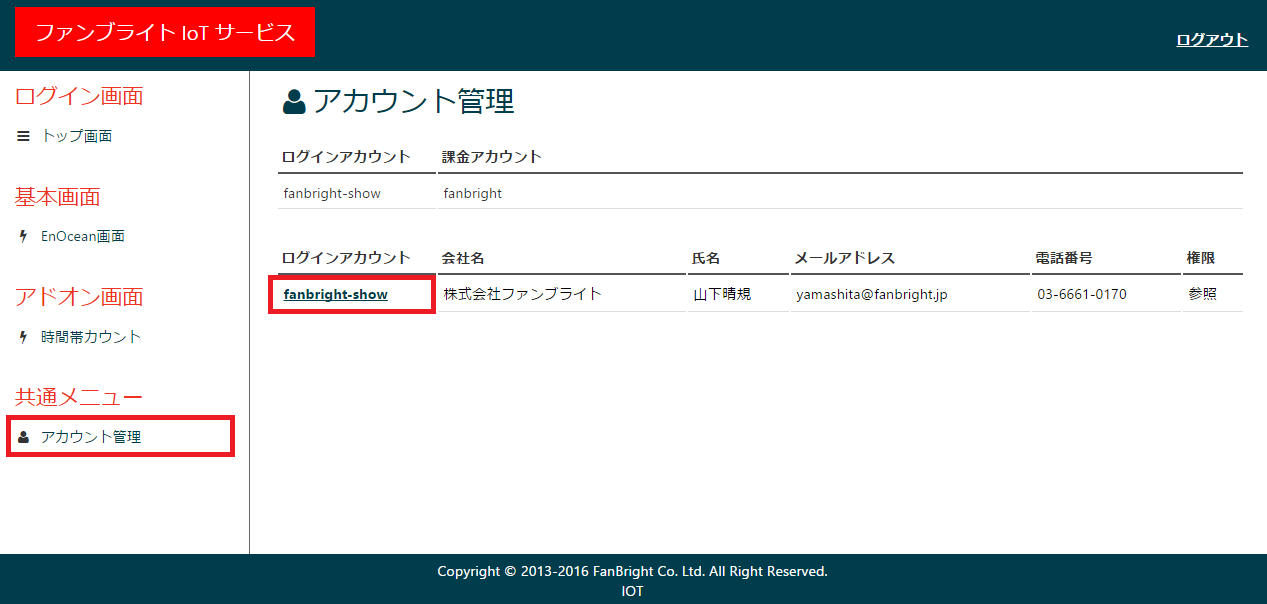Click the lightning icon beside EnOcean画面

pos(23,237)
